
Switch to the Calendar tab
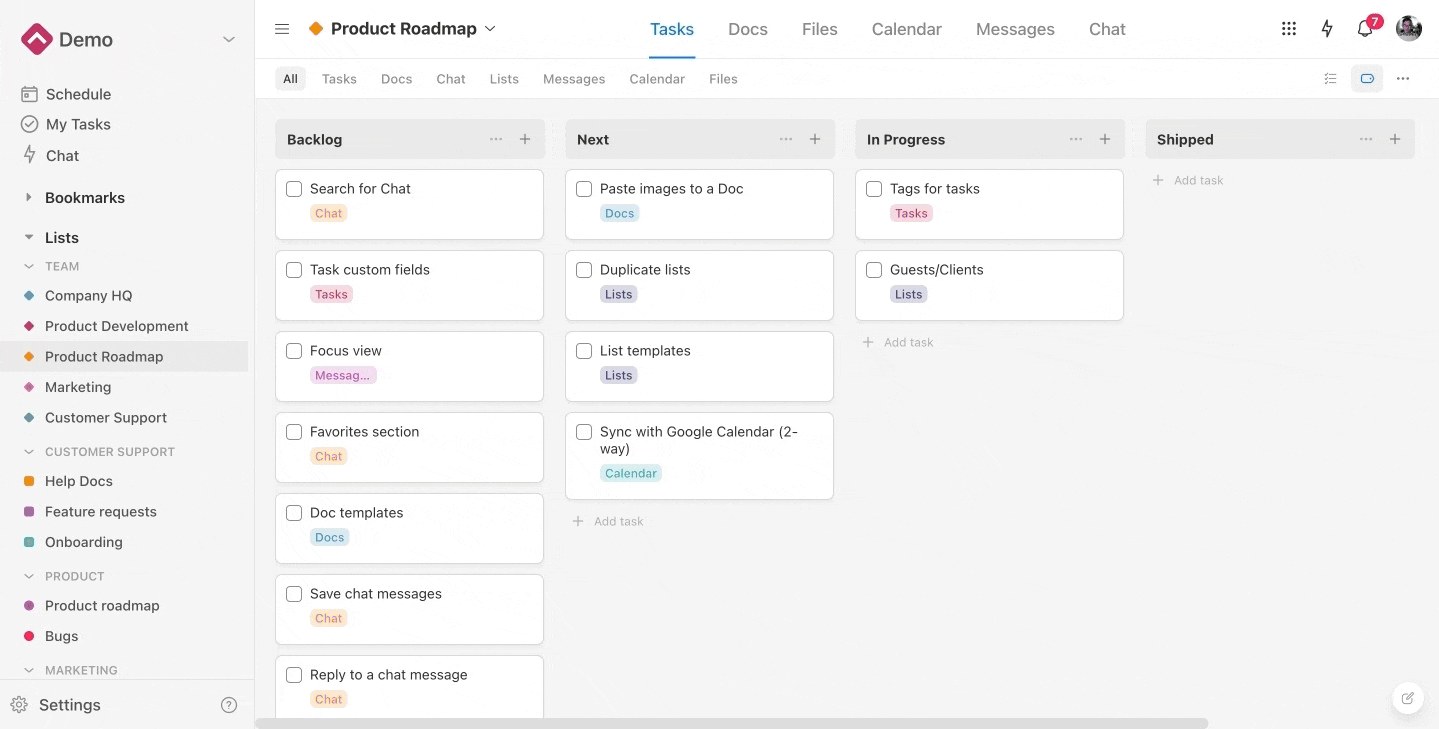click(x=905, y=29)
